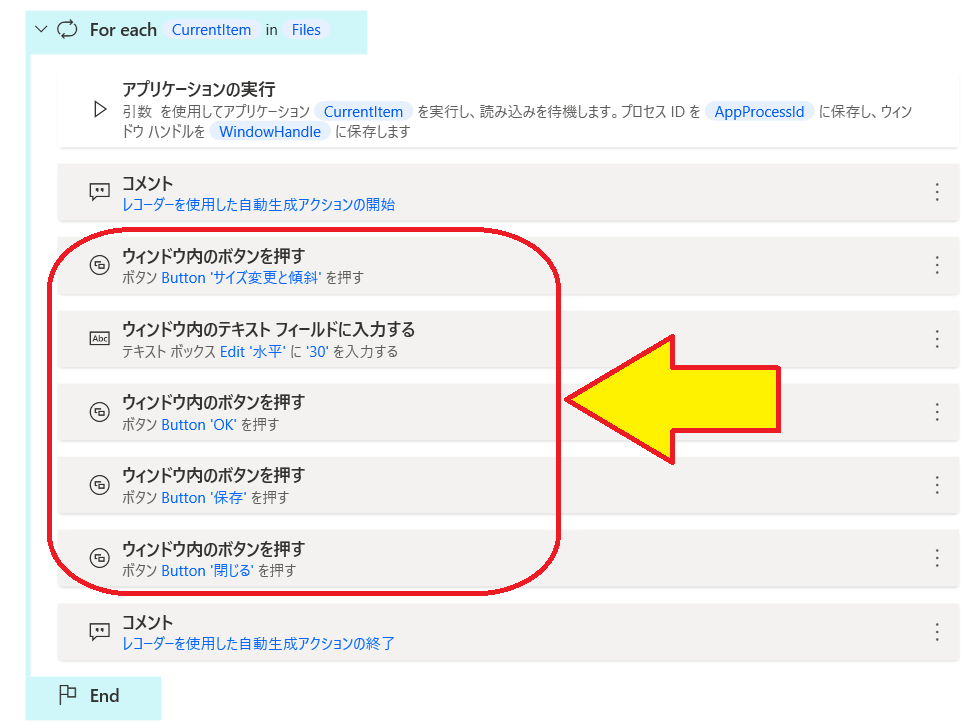Click the Button 'サイズ変更と傾斜' link
The width and height of the screenshot is (977, 723).
pos(241,278)
